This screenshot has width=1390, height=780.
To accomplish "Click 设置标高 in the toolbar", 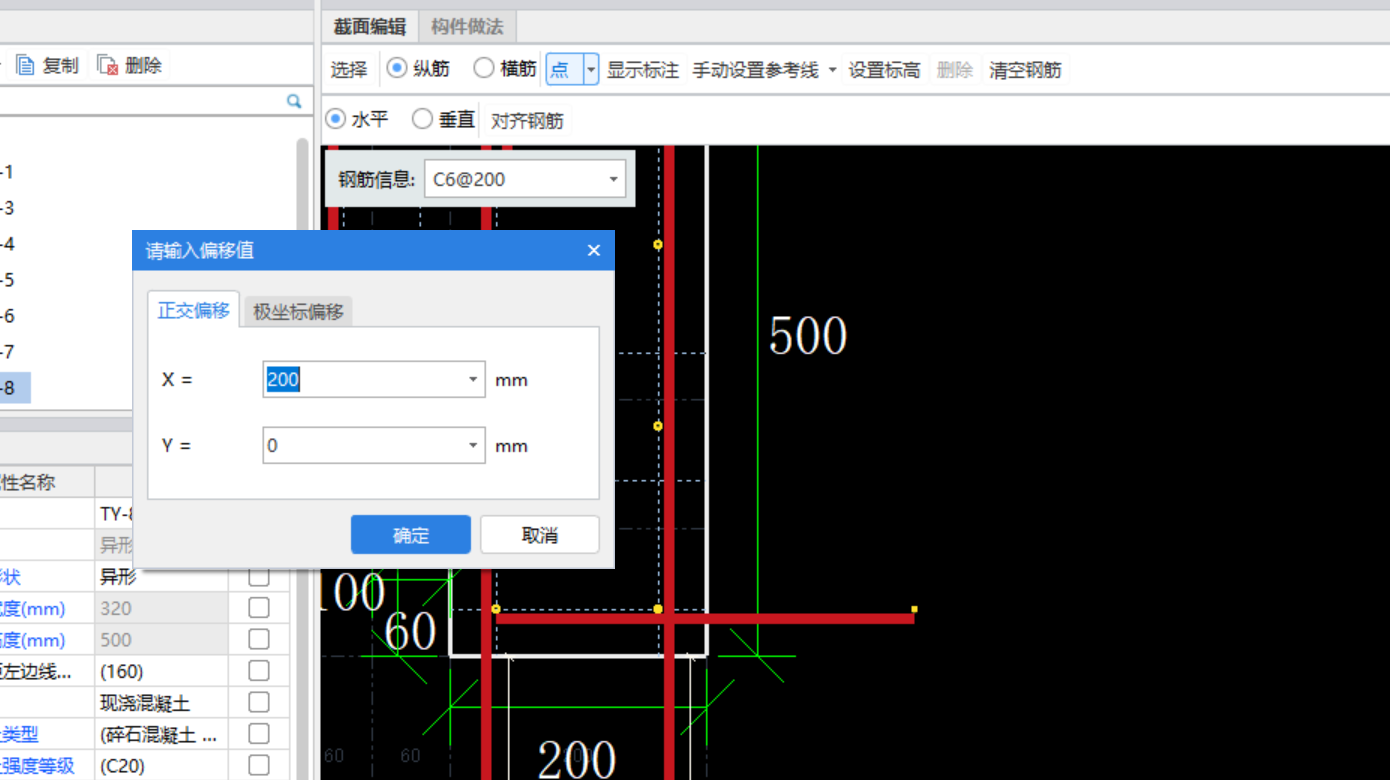I will pos(885,70).
